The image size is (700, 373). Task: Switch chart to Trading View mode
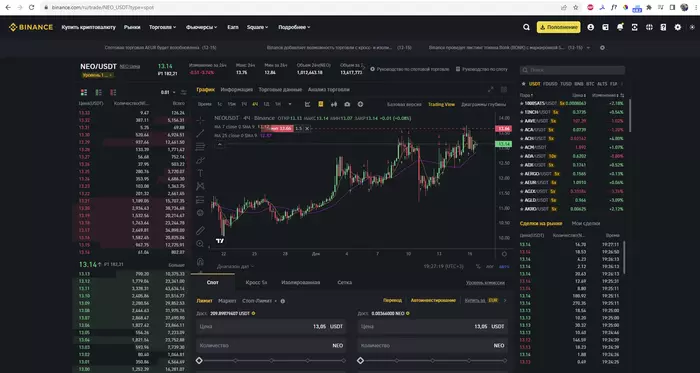click(441, 104)
